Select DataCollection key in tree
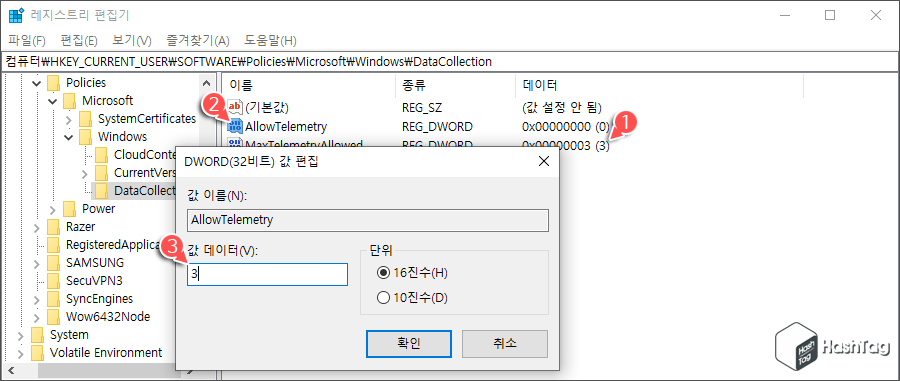The height and width of the screenshot is (381, 900). click(144, 190)
